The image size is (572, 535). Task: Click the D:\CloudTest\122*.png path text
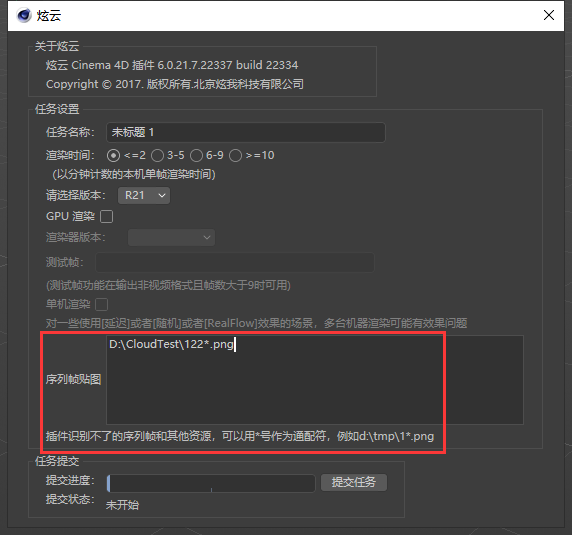(171, 344)
